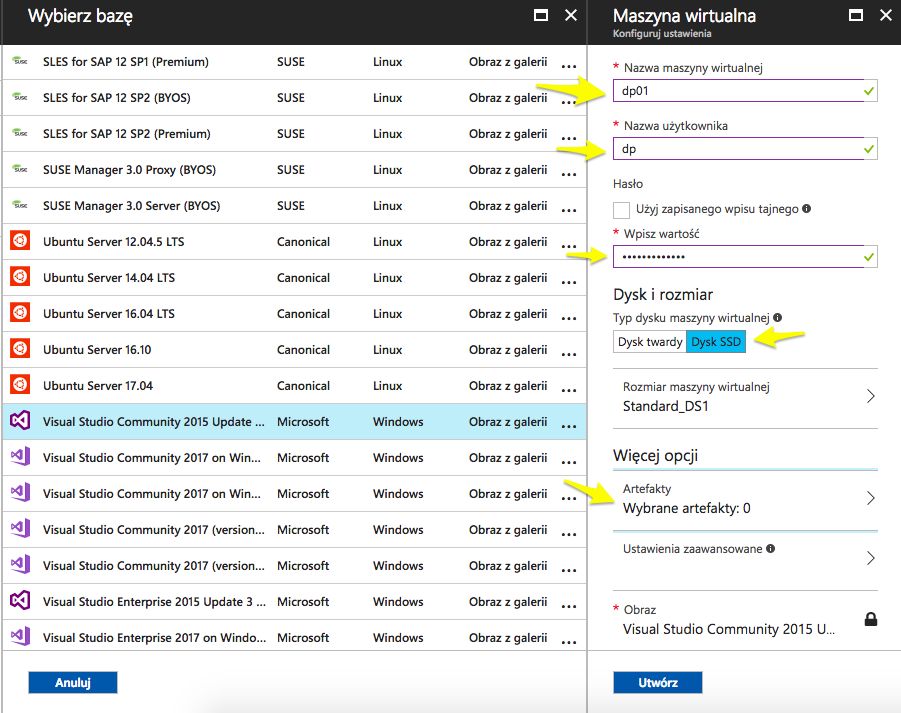Image resolution: width=901 pixels, height=713 pixels.
Task: Select Dysk twardy disk type
Action: click(650, 342)
